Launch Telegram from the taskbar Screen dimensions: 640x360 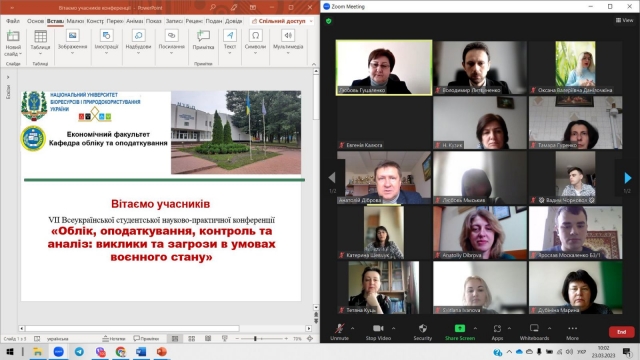click(x=79, y=351)
